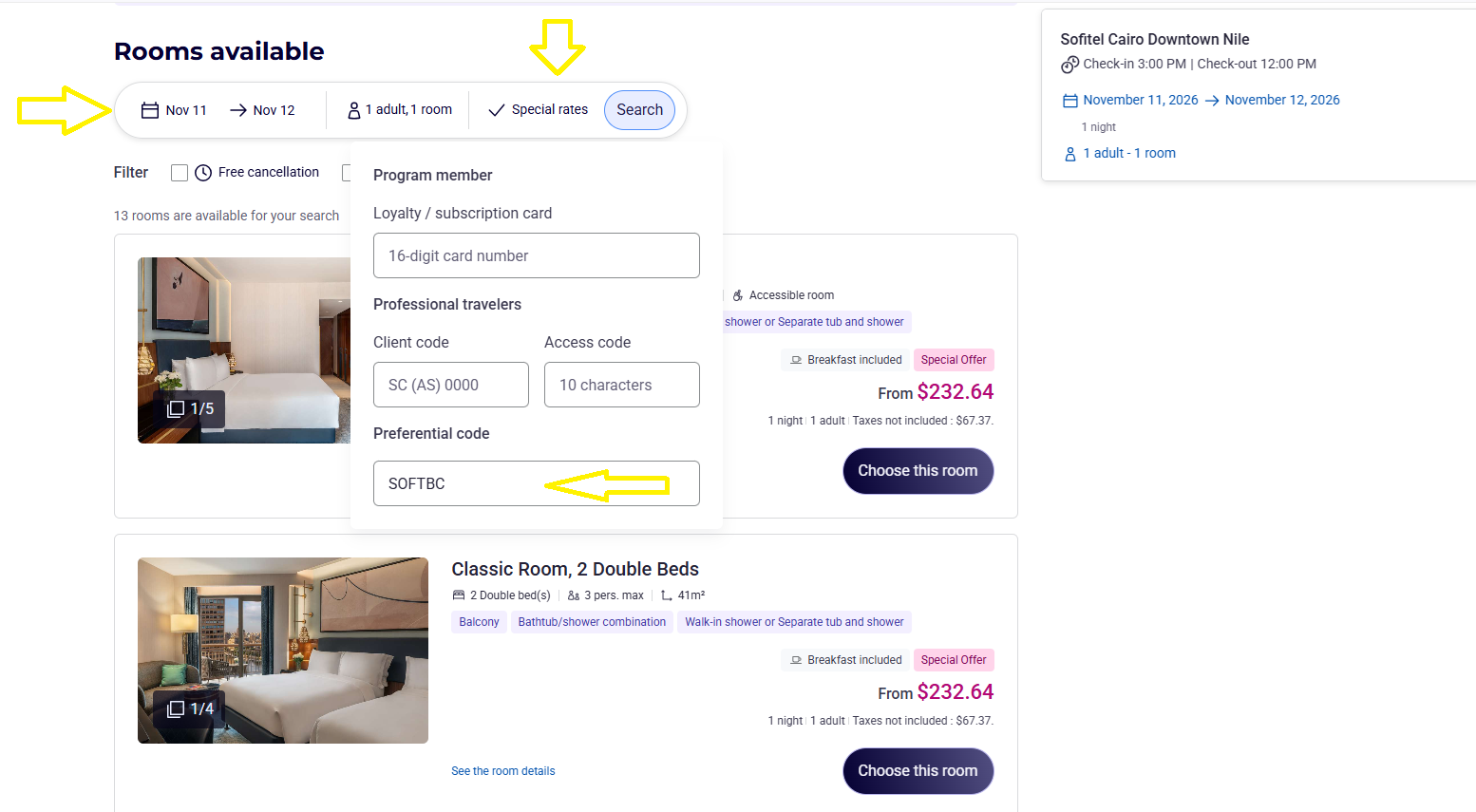Click the sidebar calendar icon beside November 11, 2026

click(1070, 101)
